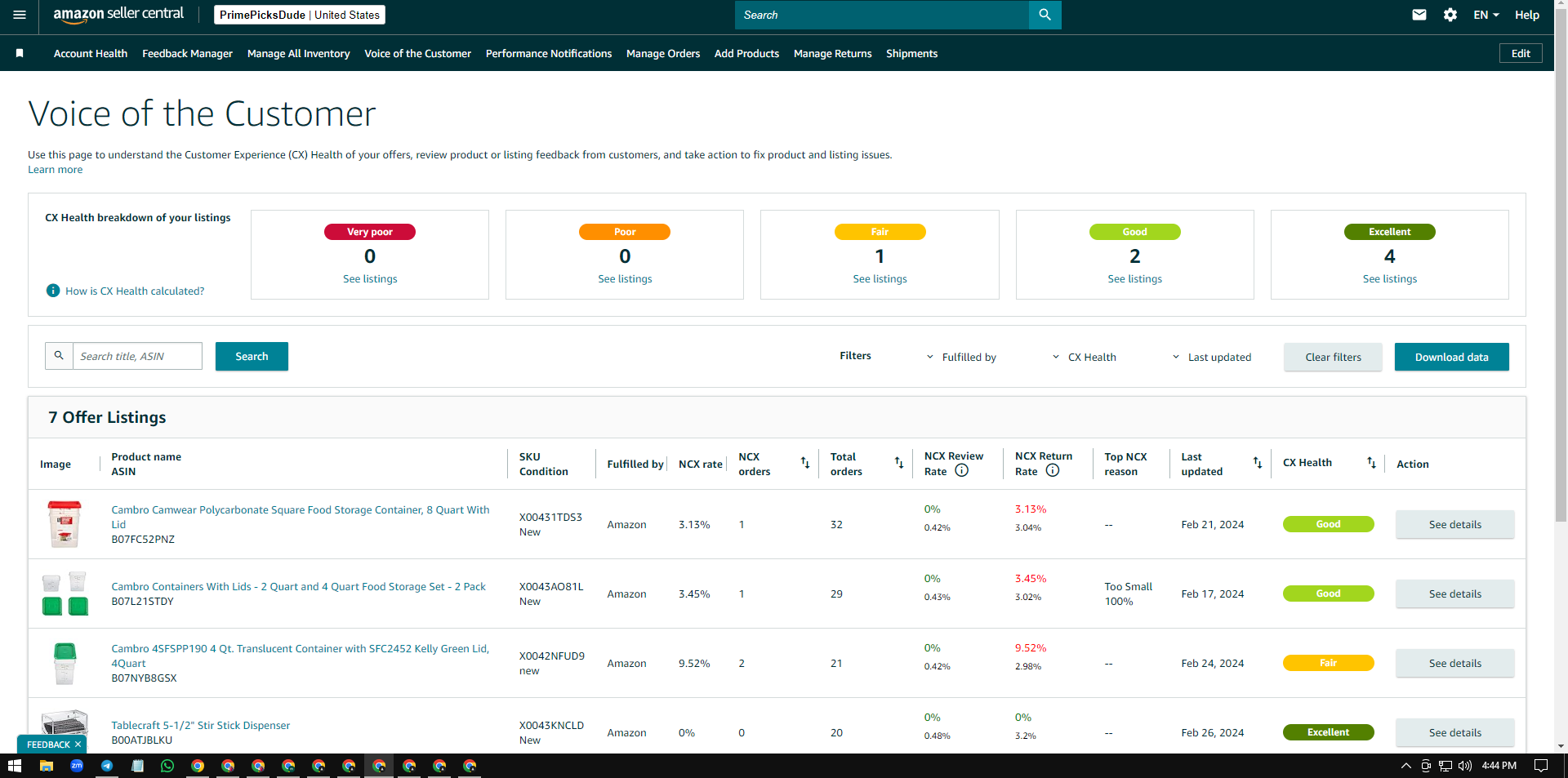Click the info icon next to NCX Return Rate
This screenshot has width=1568, height=778.
click(1053, 470)
